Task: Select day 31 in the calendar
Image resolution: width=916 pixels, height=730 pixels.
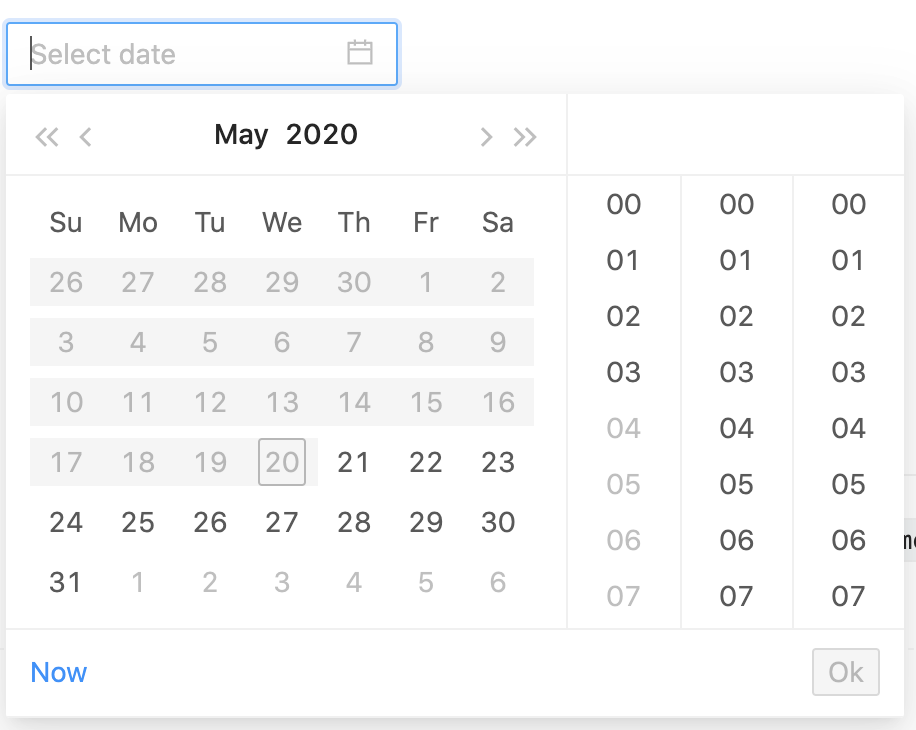Action: [65, 582]
